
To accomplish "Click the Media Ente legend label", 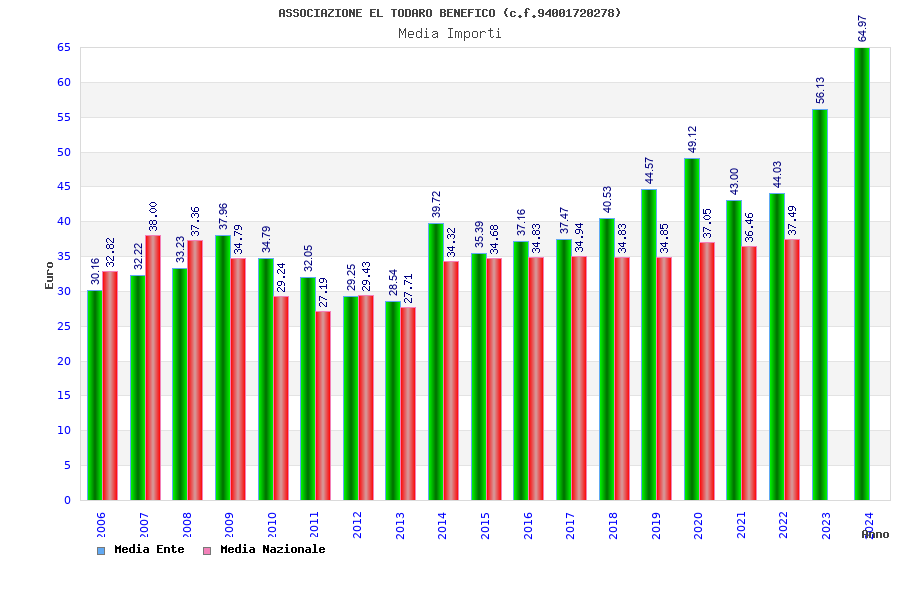I will tap(149, 549).
